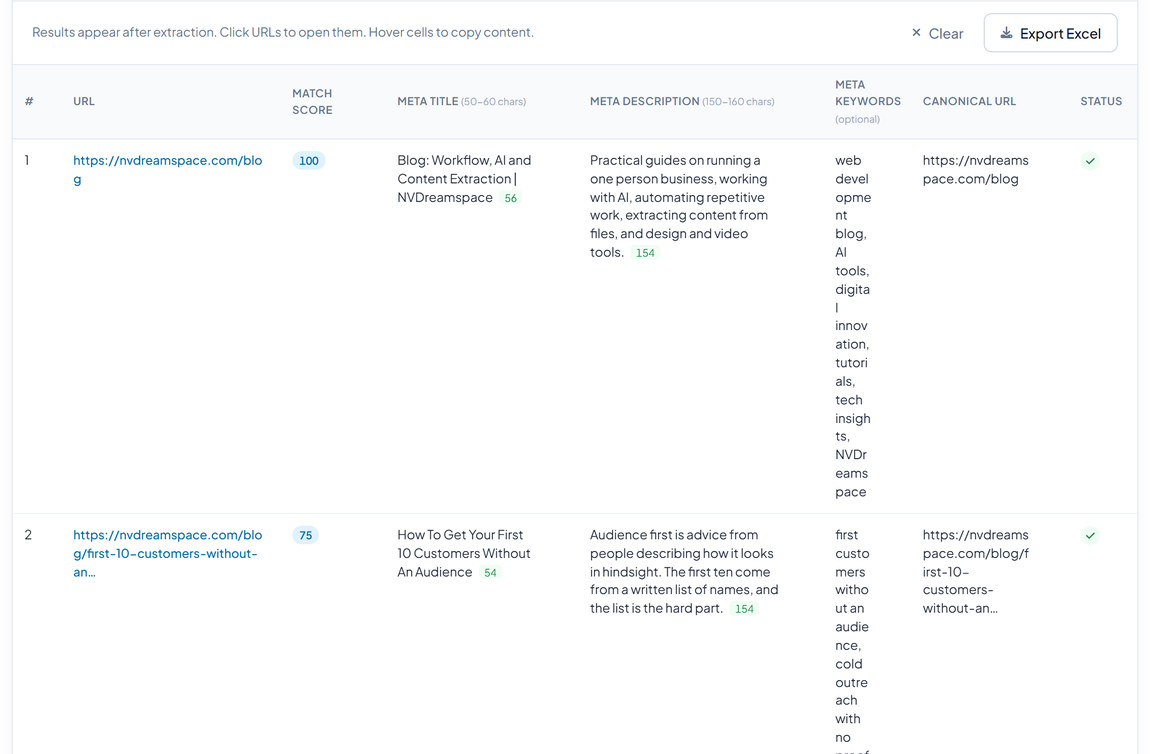Select the meta title 'How To Get Your First 10 Customers'
1150x754 pixels.
click(x=464, y=553)
